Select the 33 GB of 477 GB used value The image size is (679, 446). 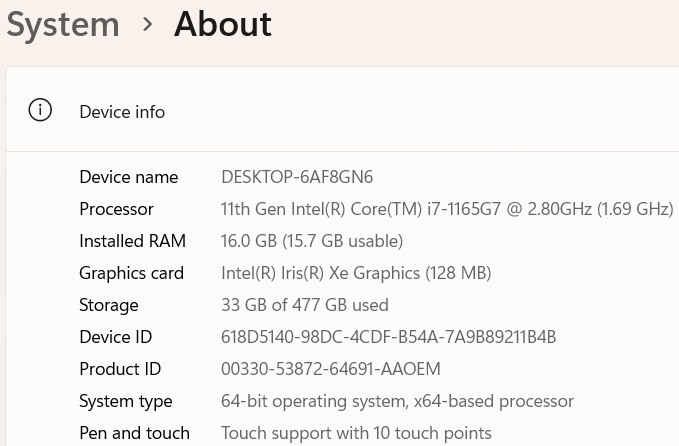tap(305, 305)
